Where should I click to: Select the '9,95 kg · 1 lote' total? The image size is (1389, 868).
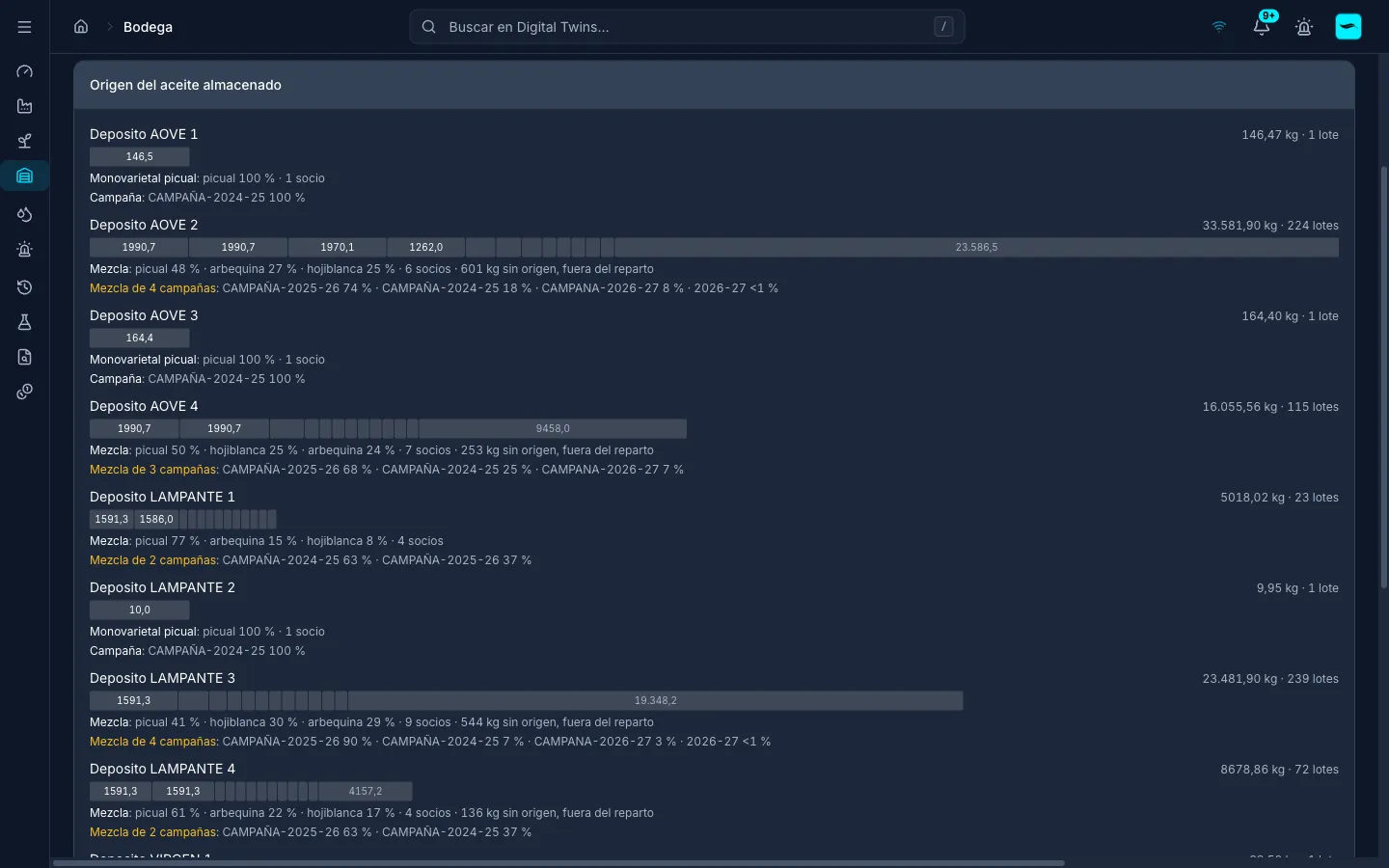(x=1297, y=588)
